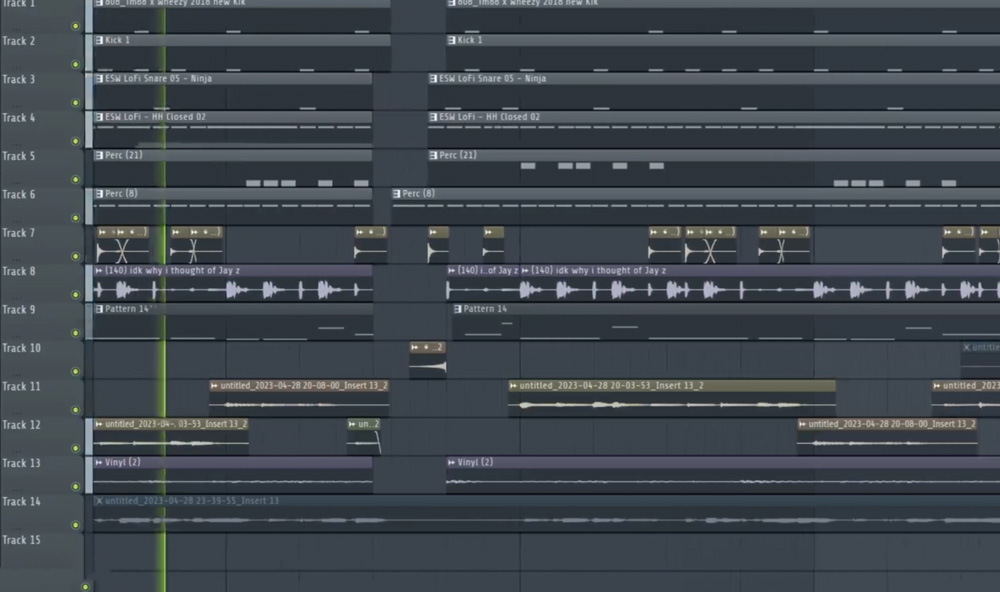Click the audio icon on first Vinyl (2) clip
This screenshot has height=592, width=1000.
[x=99, y=463]
